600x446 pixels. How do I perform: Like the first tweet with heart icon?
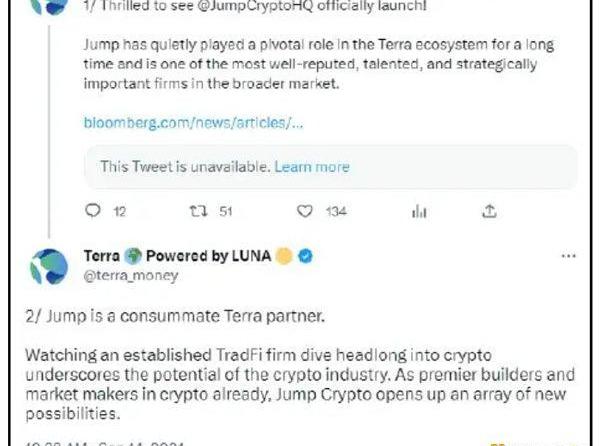tap(306, 211)
